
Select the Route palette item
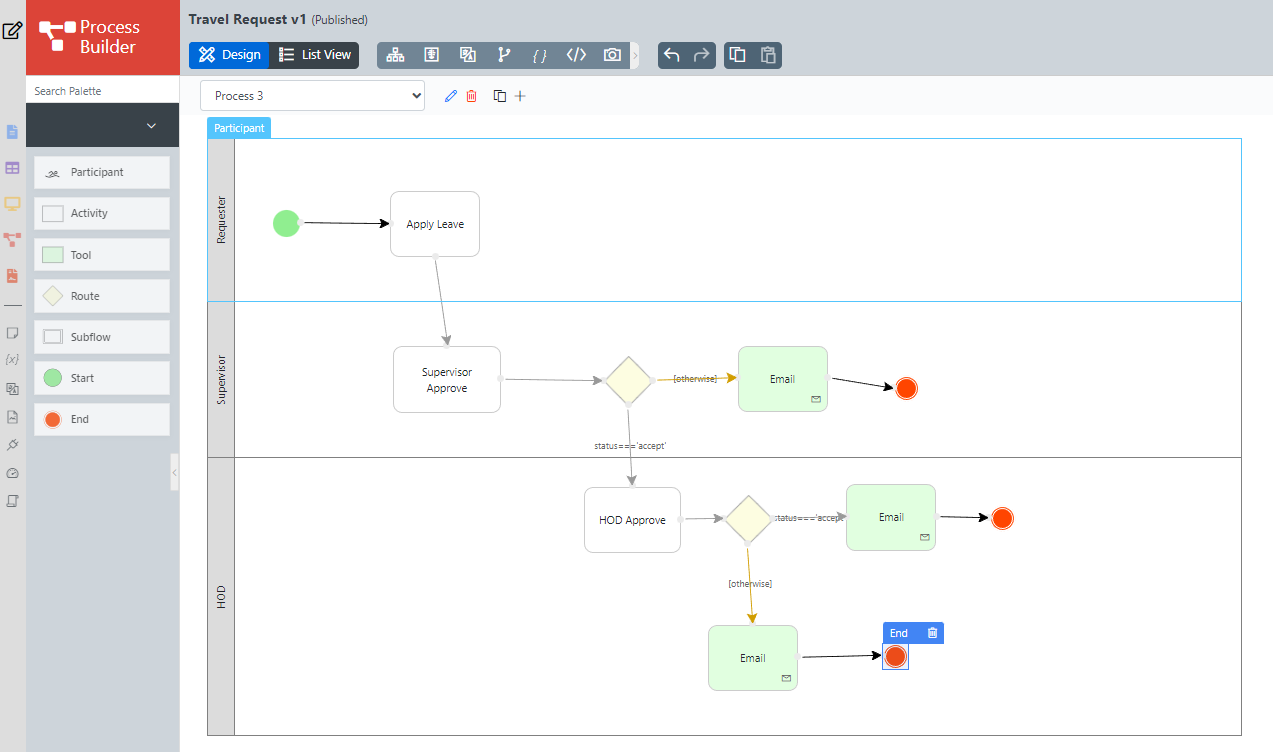[x=102, y=296]
